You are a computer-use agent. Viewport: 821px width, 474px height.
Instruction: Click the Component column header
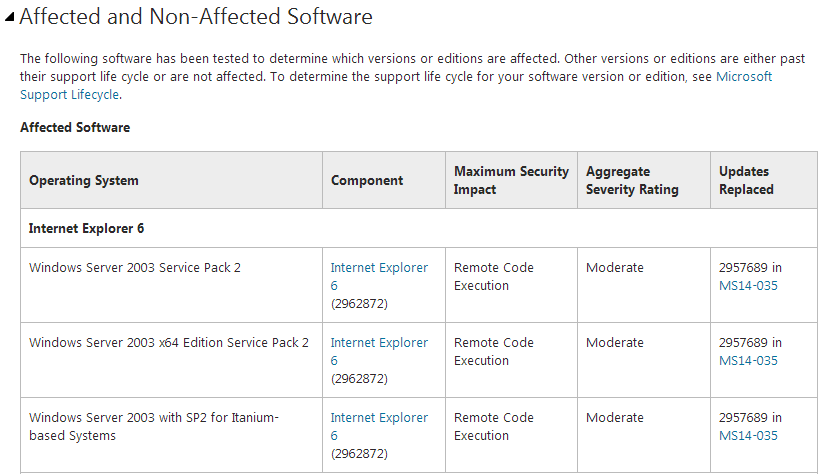pos(367,181)
